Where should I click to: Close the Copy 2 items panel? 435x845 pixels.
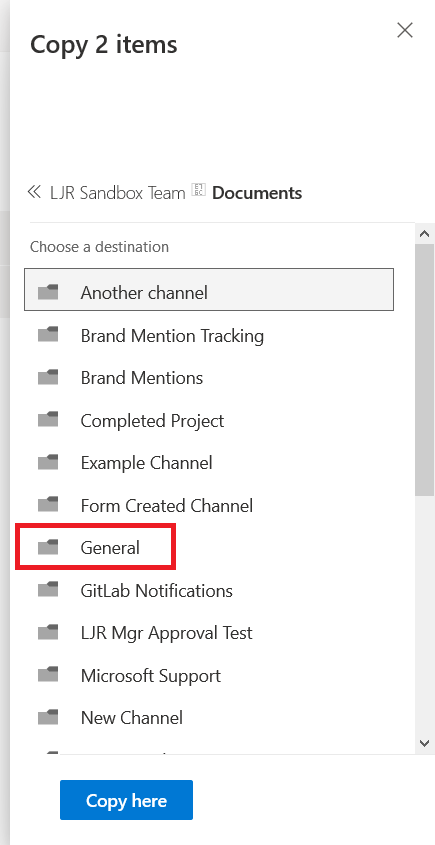(404, 30)
